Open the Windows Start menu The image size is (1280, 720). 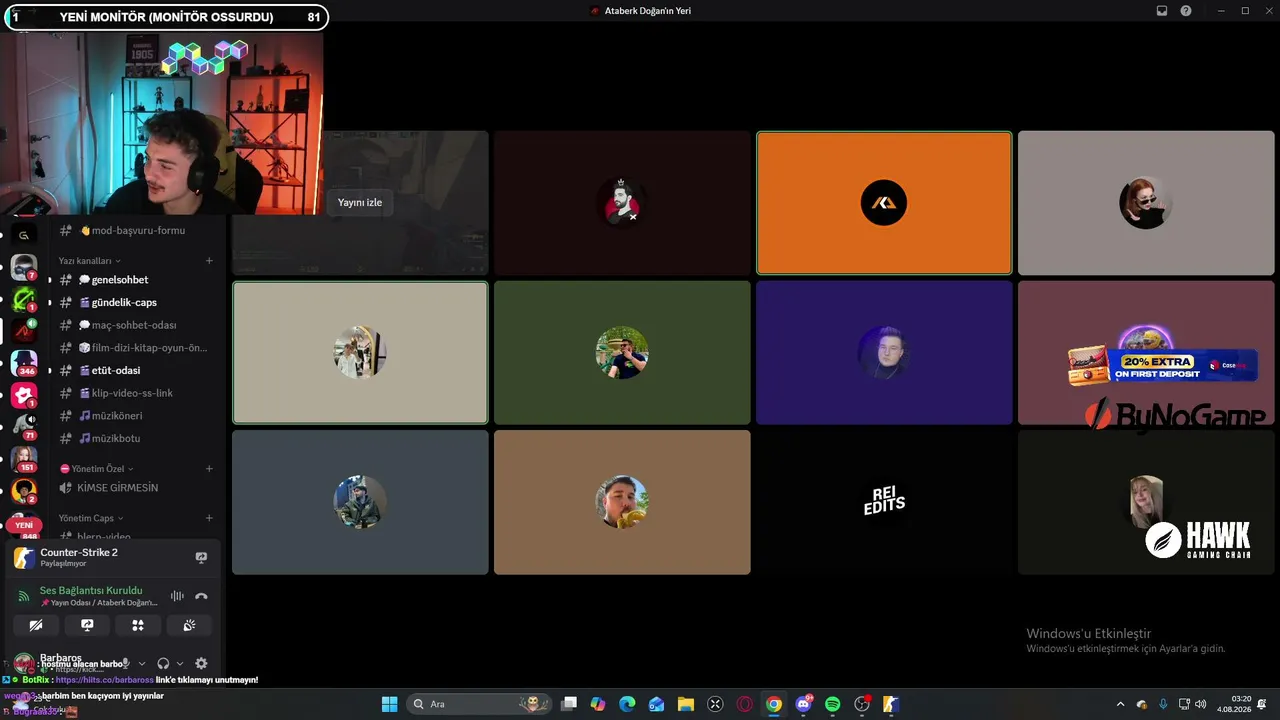coord(389,704)
